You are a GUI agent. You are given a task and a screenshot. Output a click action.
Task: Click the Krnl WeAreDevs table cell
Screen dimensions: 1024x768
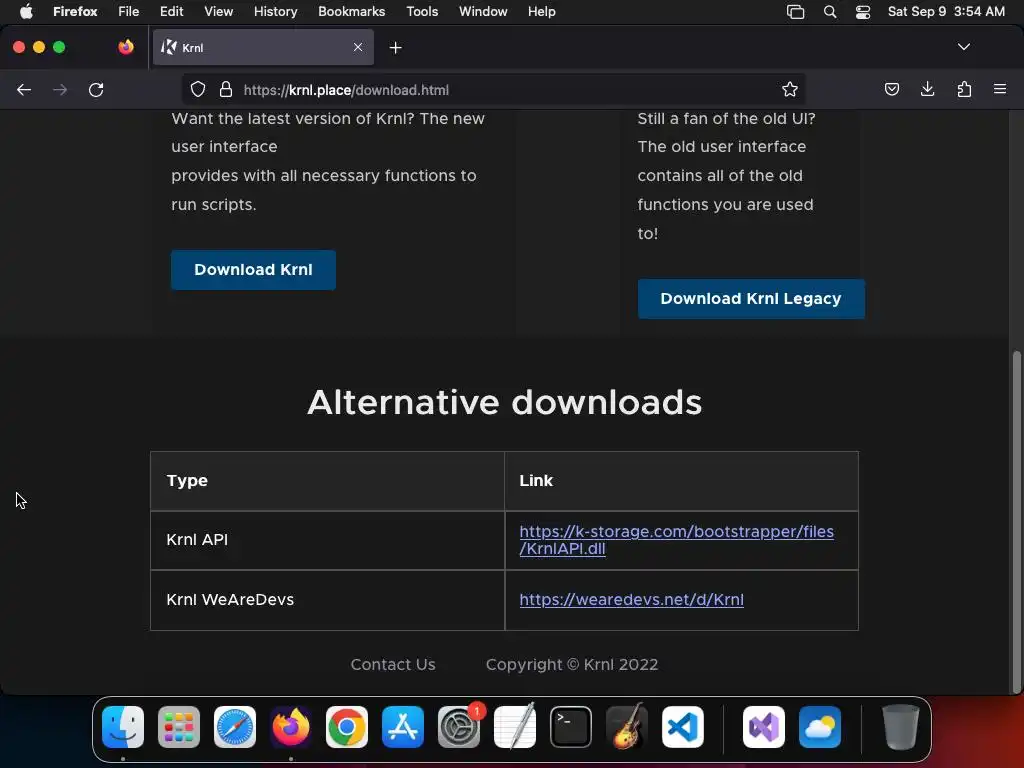point(327,600)
